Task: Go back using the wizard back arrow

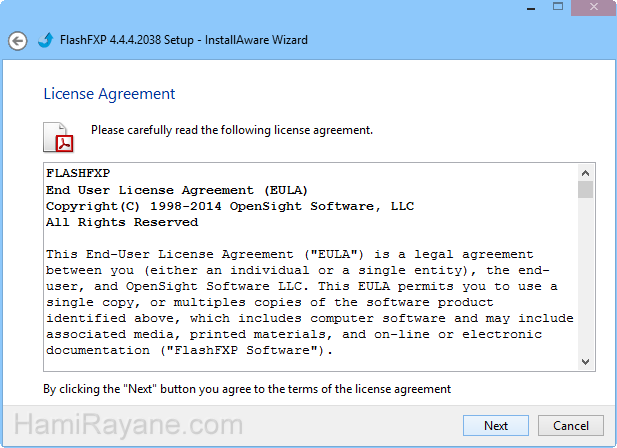Action: coord(18,41)
